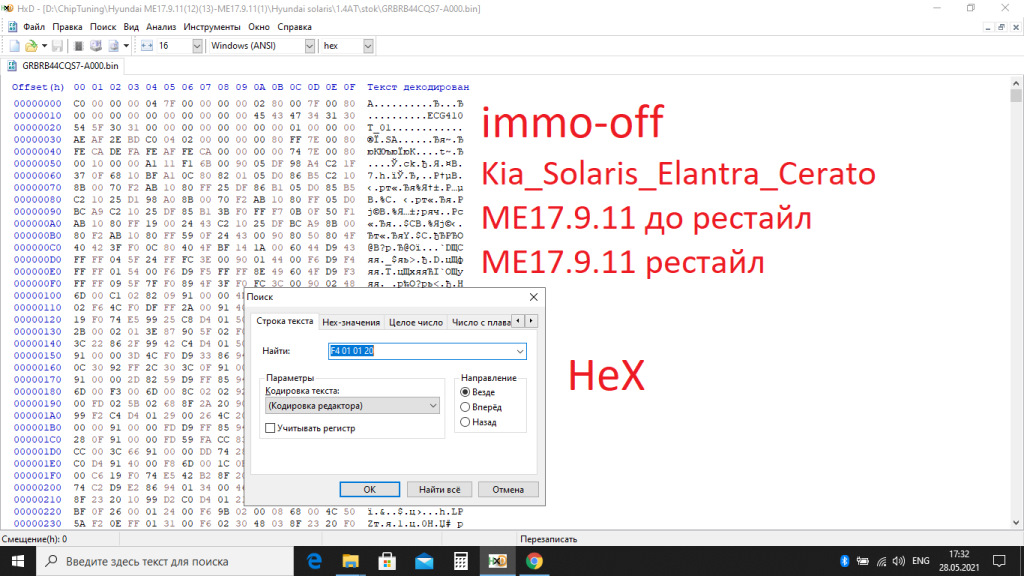Click the Найти всё button

tap(440, 489)
